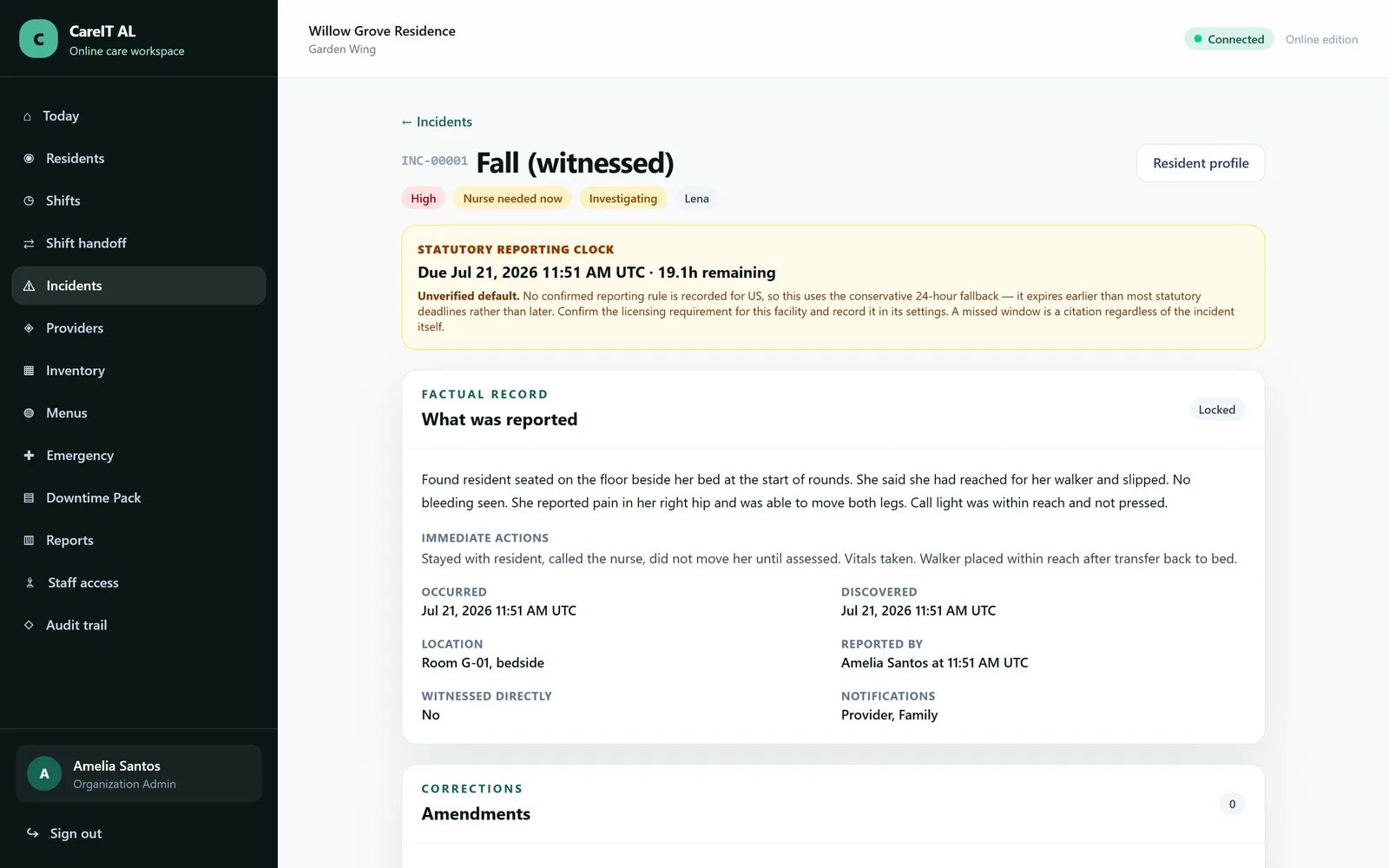Image resolution: width=1389 pixels, height=868 pixels.
Task: Click the Fall (witnessed) heading
Action: [575, 163]
